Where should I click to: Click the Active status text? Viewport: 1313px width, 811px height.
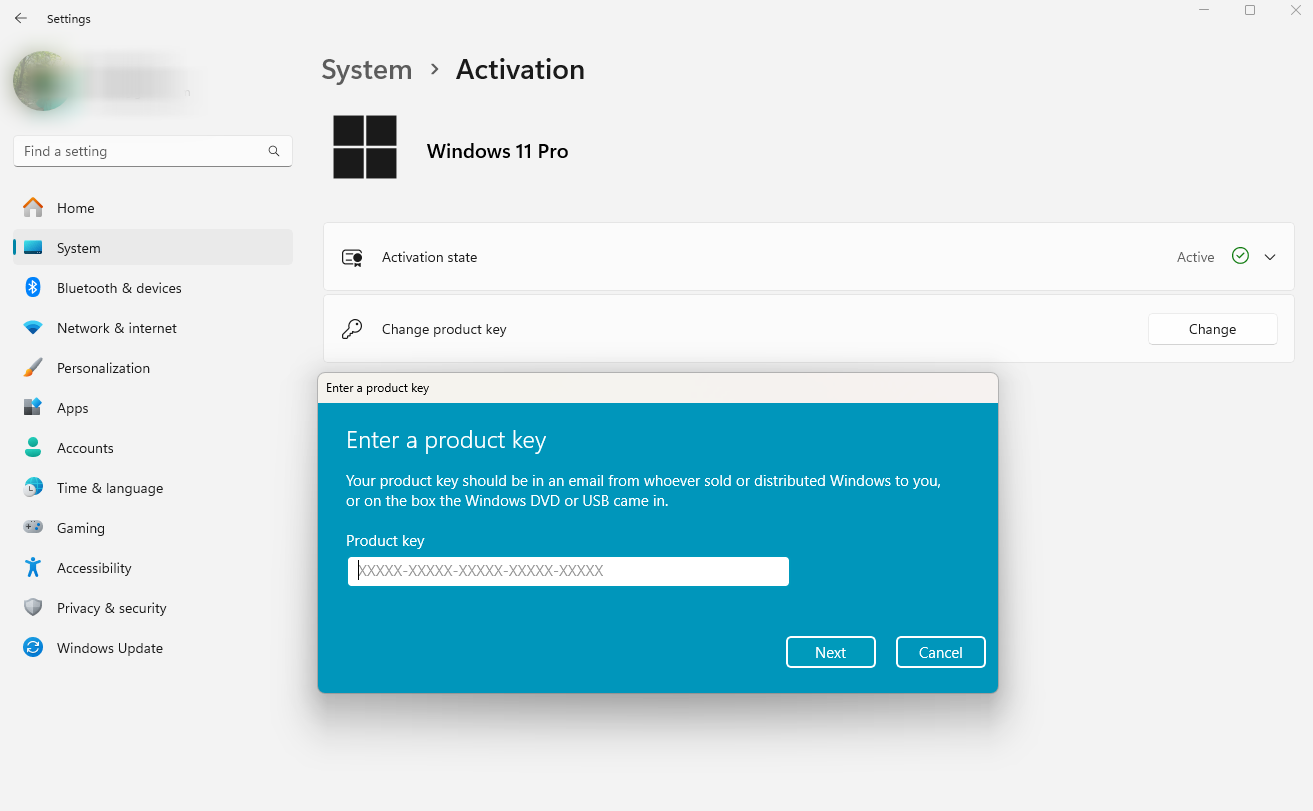click(x=1196, y=257)
